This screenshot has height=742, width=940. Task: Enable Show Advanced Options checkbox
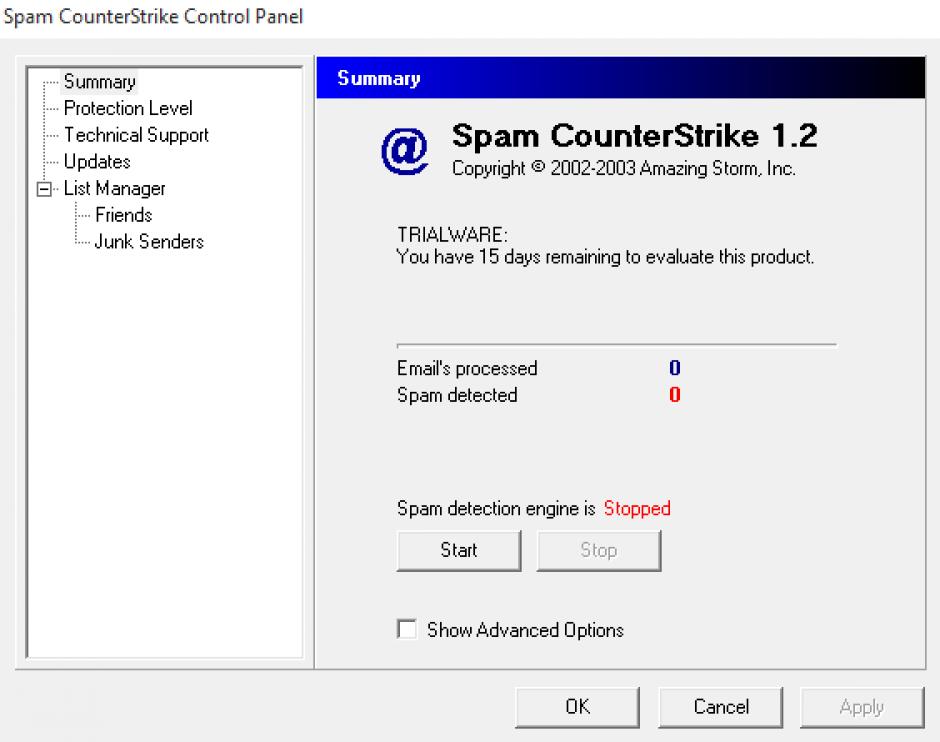click(x=406, y=629)
